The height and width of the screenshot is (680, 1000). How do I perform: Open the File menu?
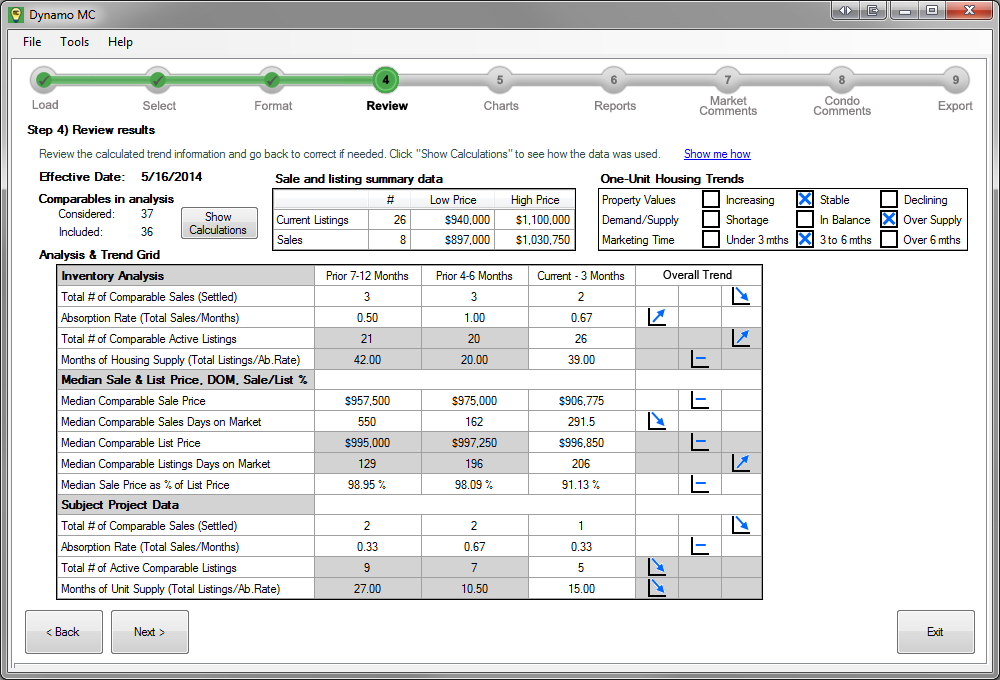coord(32,42)
